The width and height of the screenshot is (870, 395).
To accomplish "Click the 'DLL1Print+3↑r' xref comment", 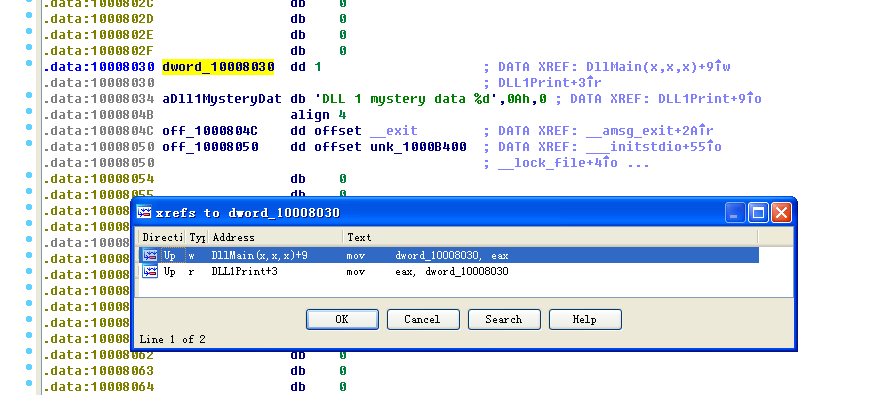I will tap(550, 83).
